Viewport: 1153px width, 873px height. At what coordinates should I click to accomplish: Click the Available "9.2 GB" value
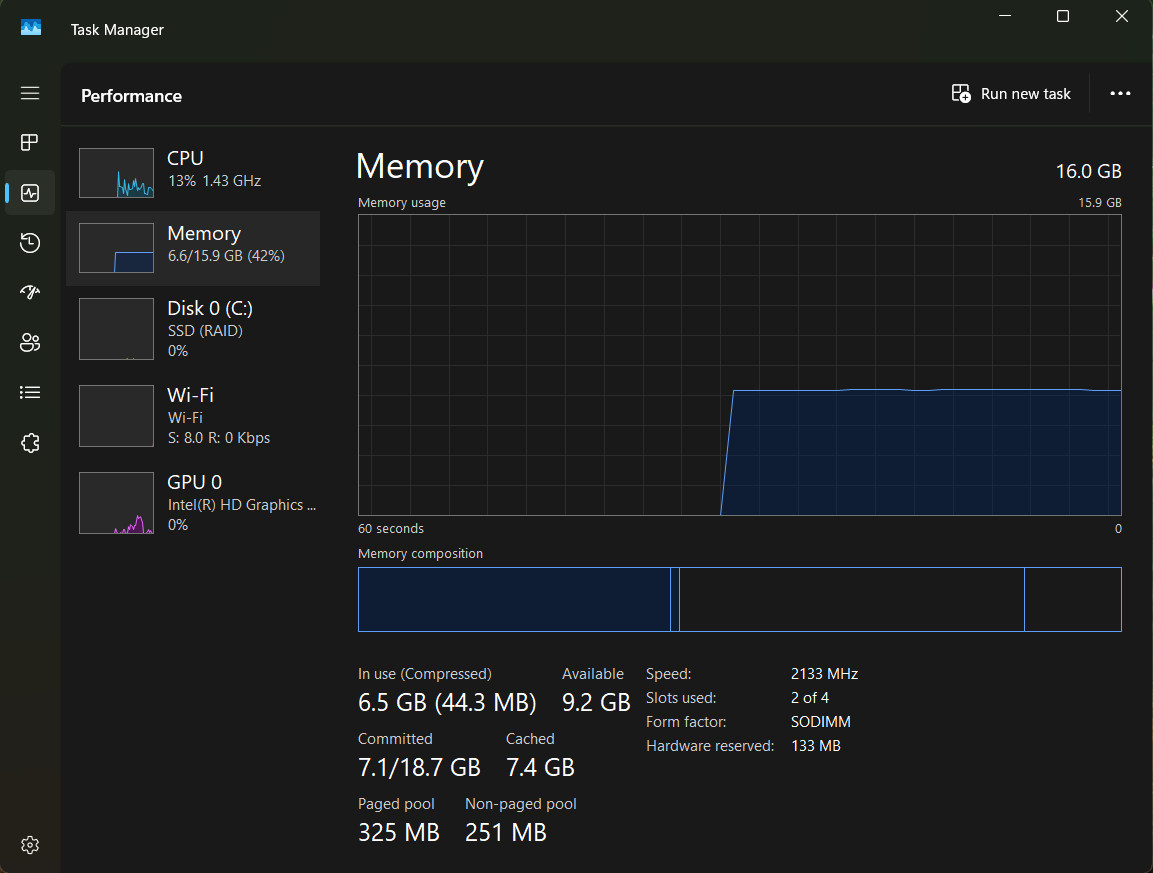tap(596, 702)
